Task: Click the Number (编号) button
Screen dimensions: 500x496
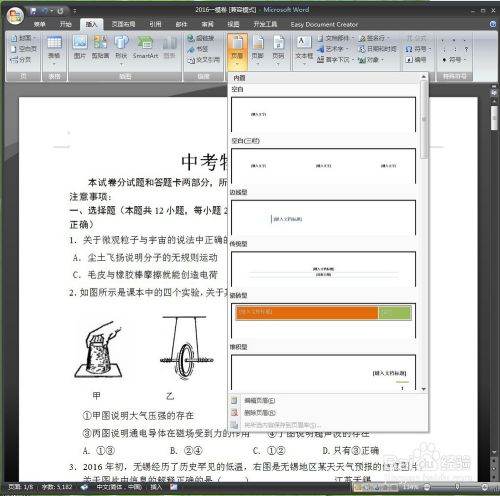Action: [x=415, y=60]
